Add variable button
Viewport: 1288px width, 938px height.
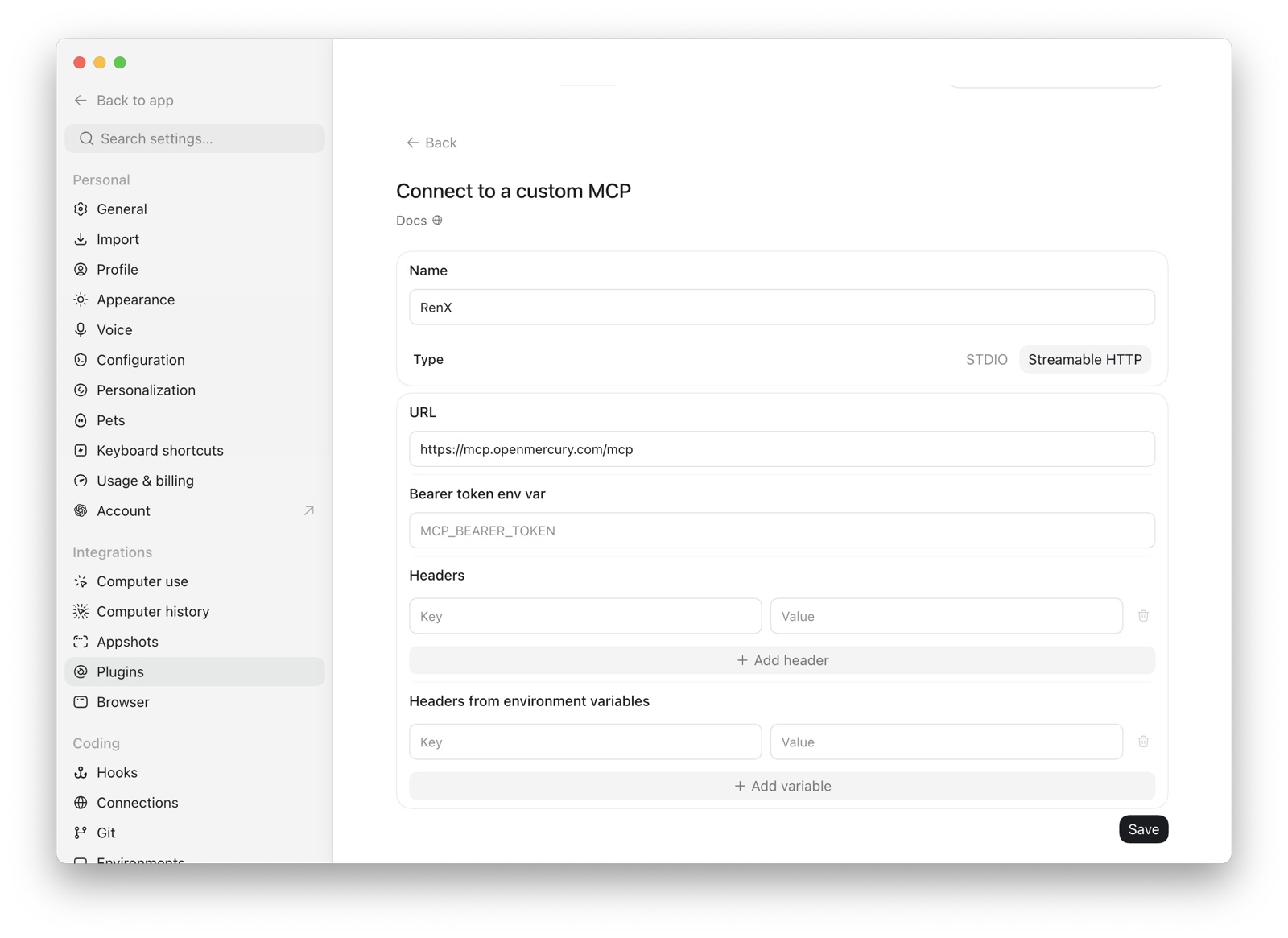pyautogui.click(x=782, y=786)
